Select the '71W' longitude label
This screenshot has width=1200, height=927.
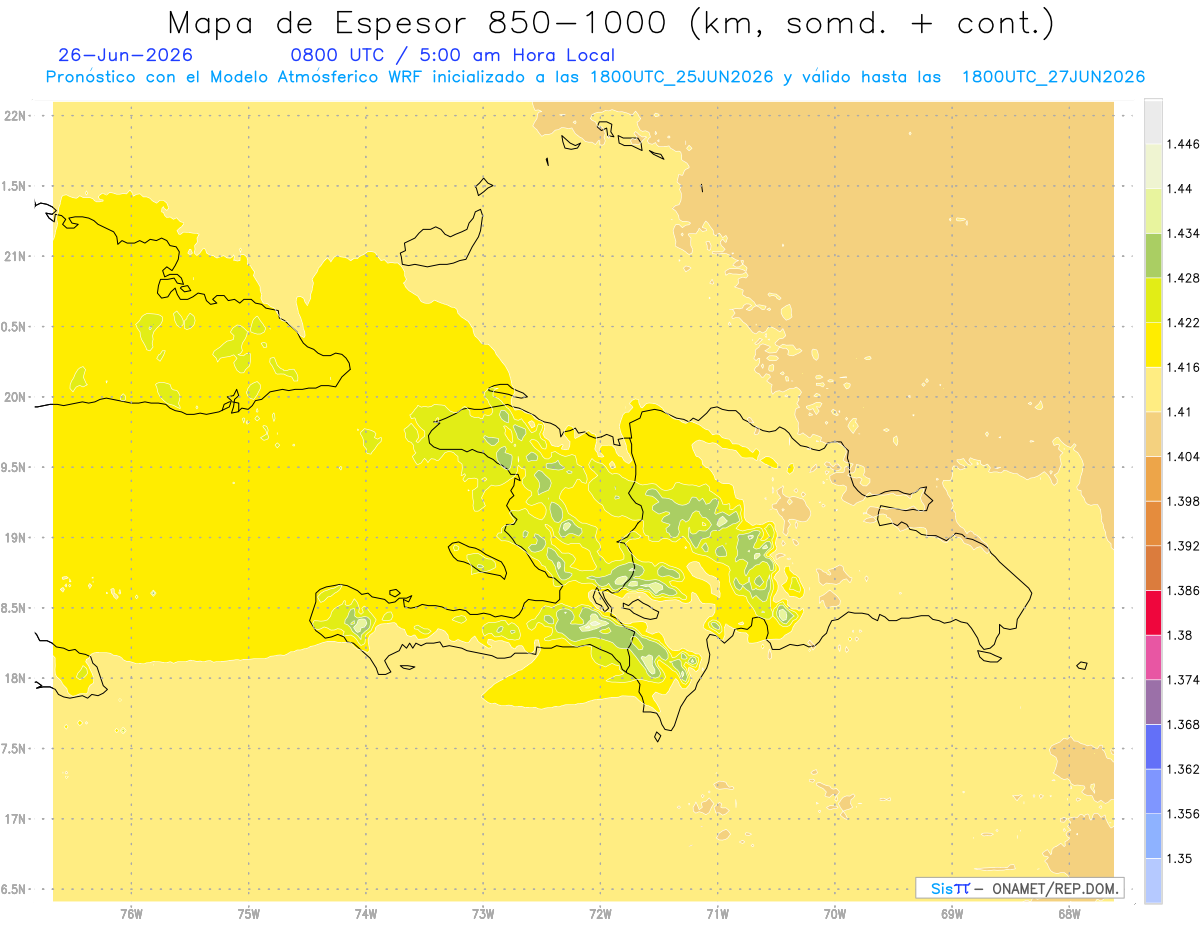click(x=717, y=914)
